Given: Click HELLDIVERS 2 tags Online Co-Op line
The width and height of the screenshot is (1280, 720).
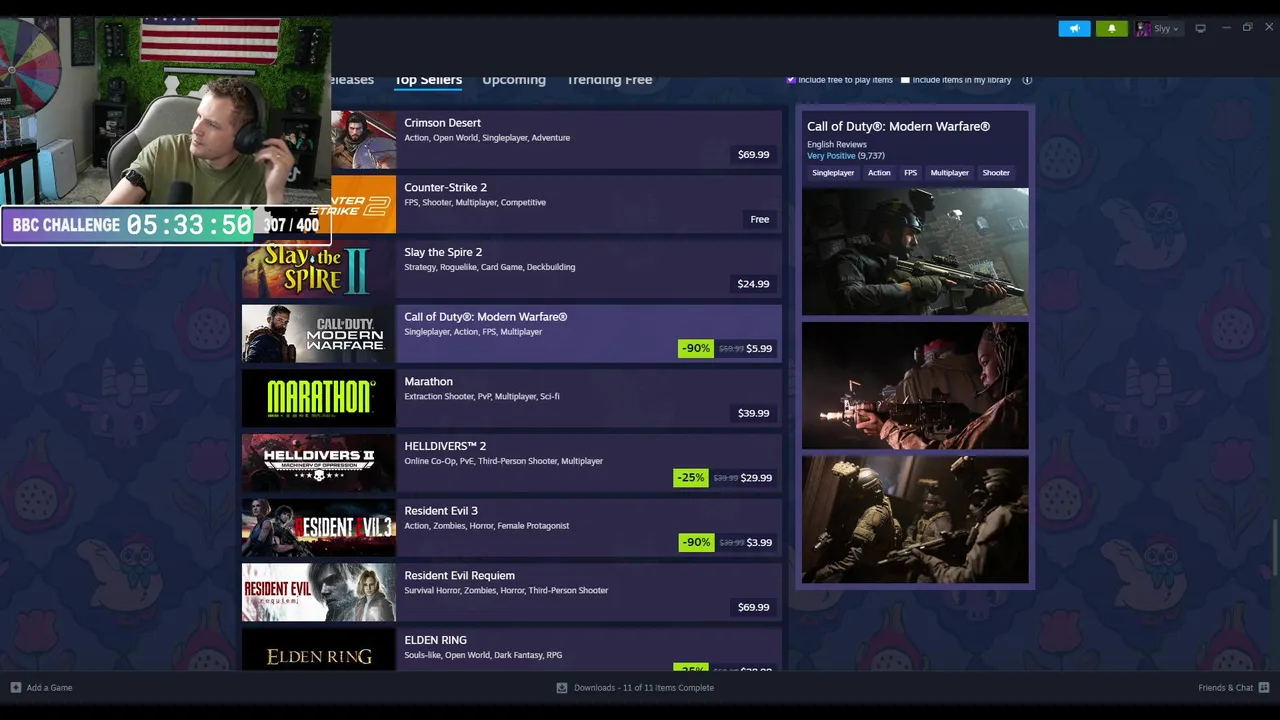Looking at the screenshot, I should coord(503,462).
